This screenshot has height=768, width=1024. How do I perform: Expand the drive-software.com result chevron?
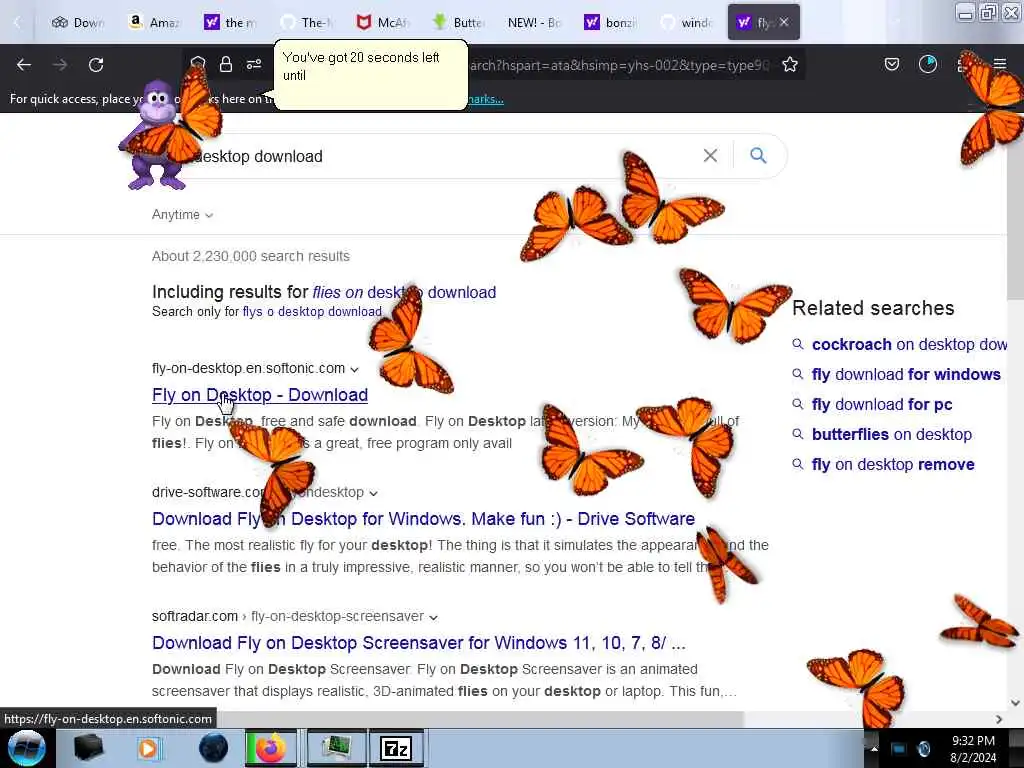373,493
